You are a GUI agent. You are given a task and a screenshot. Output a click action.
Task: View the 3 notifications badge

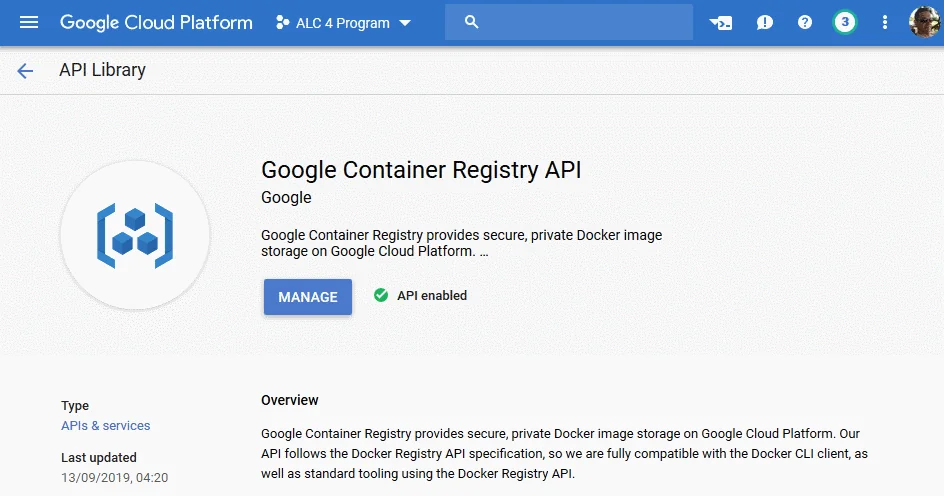845,22
